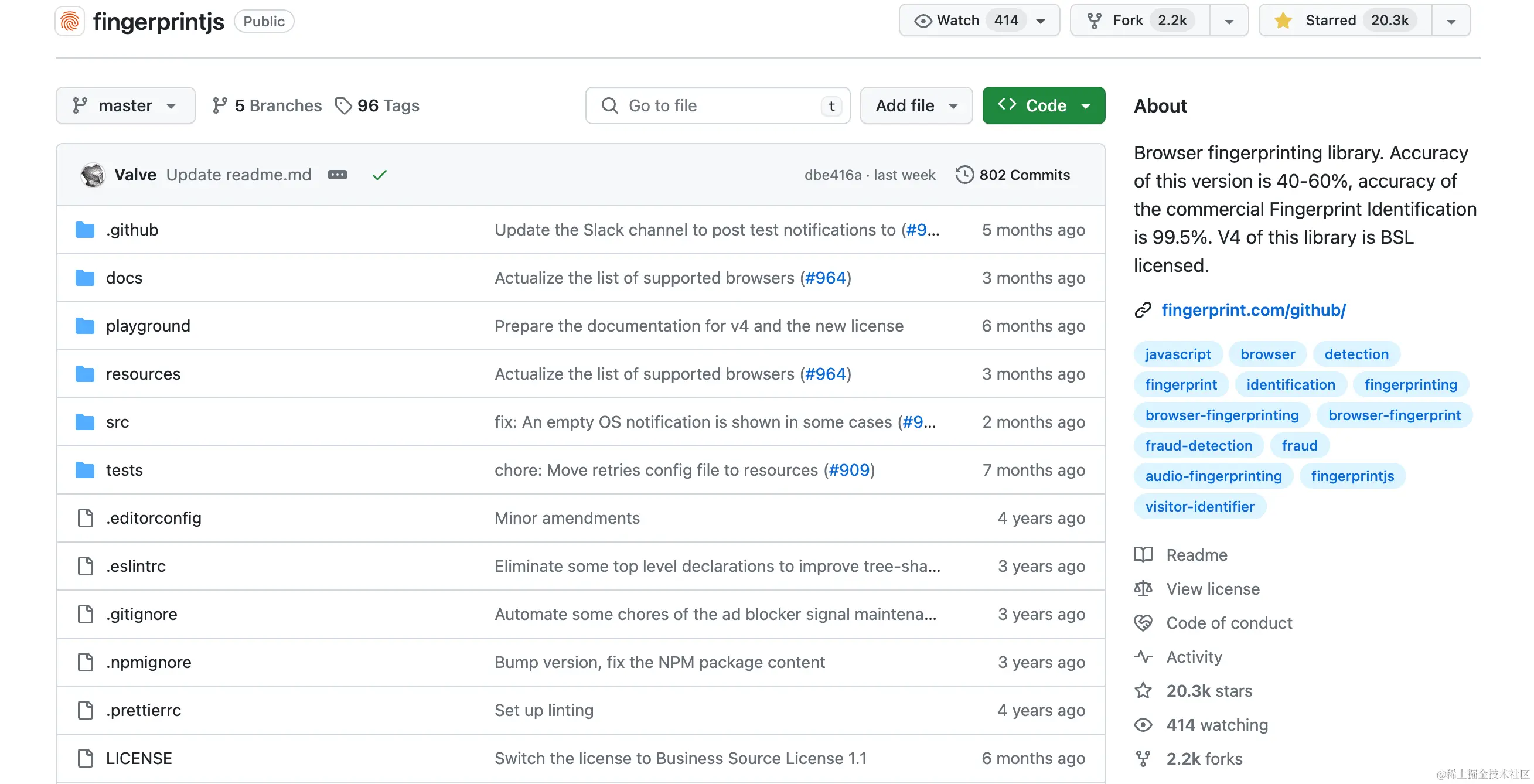The width and height of the screenshot is (1534, 784).
Task: Open the .eslintrc file name
Action: 136,566
